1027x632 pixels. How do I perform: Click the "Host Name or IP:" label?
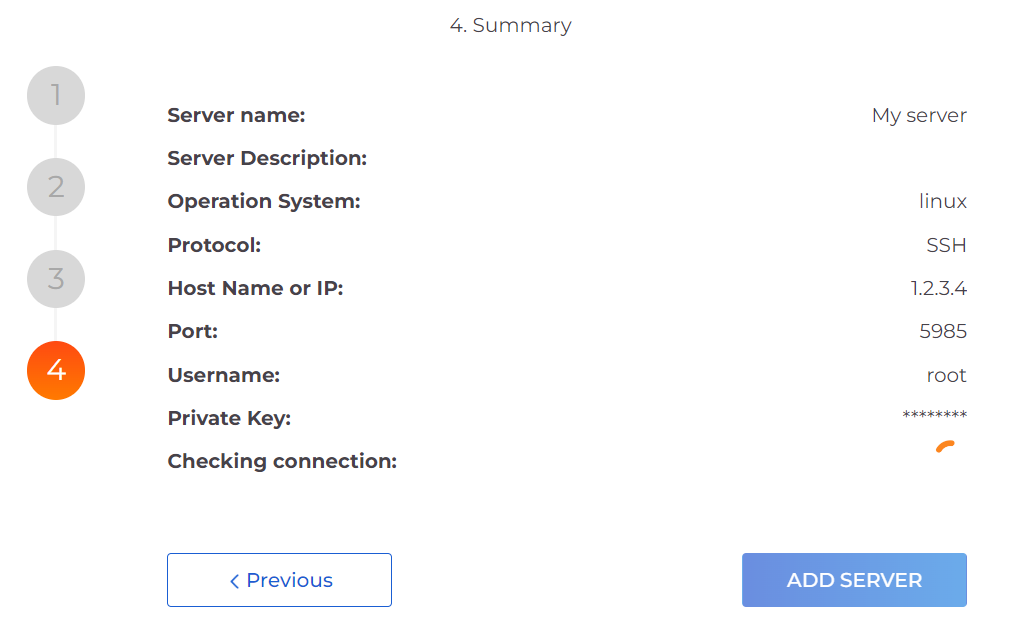(x=255, y=288)
